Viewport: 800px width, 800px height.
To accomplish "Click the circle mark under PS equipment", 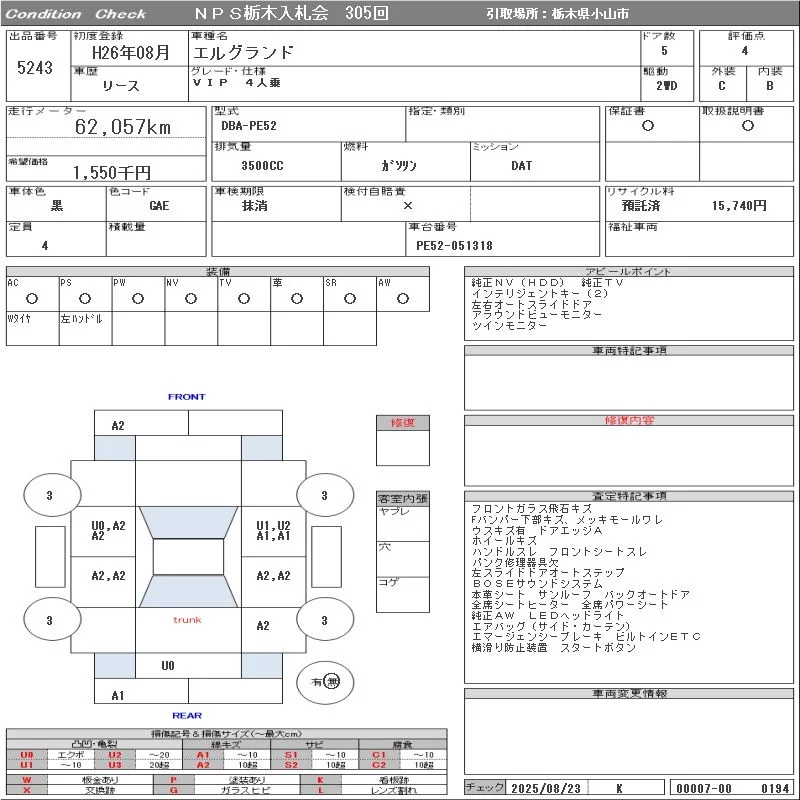I will [x=85, y=298].
